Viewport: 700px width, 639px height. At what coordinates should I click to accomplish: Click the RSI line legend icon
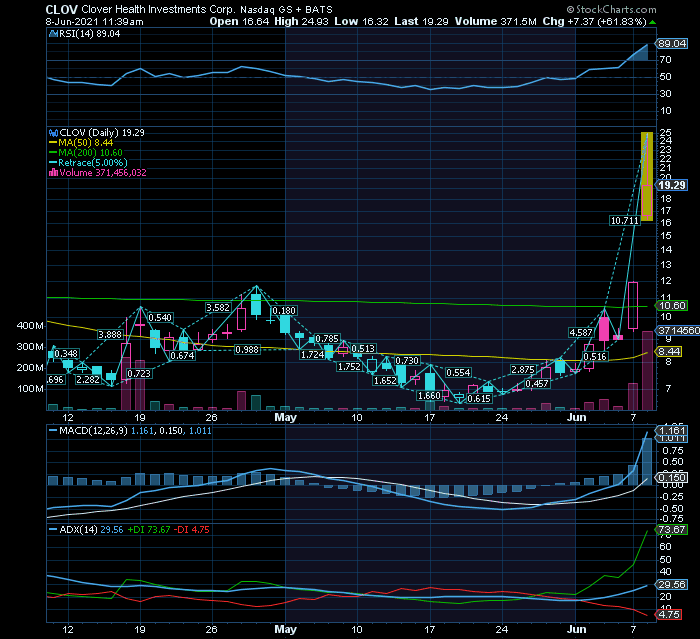54,33
